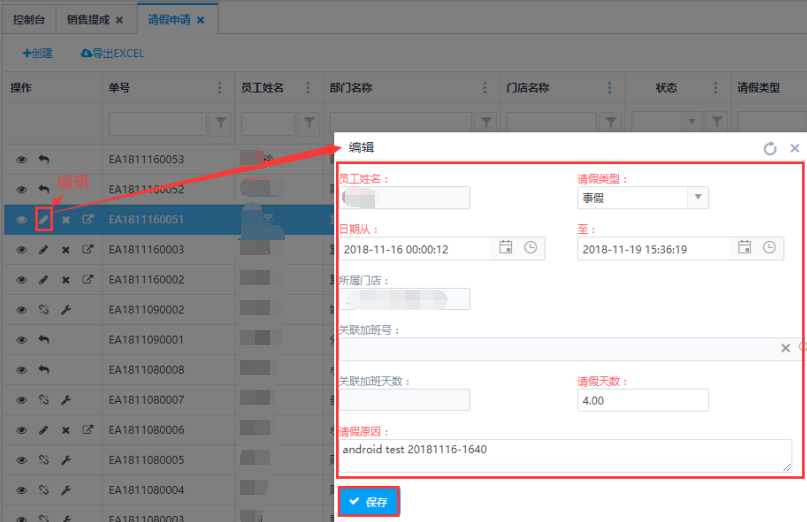807x522 pixels.
Task: Clear the 关联加班号 field with X
Action: (785, 348)
